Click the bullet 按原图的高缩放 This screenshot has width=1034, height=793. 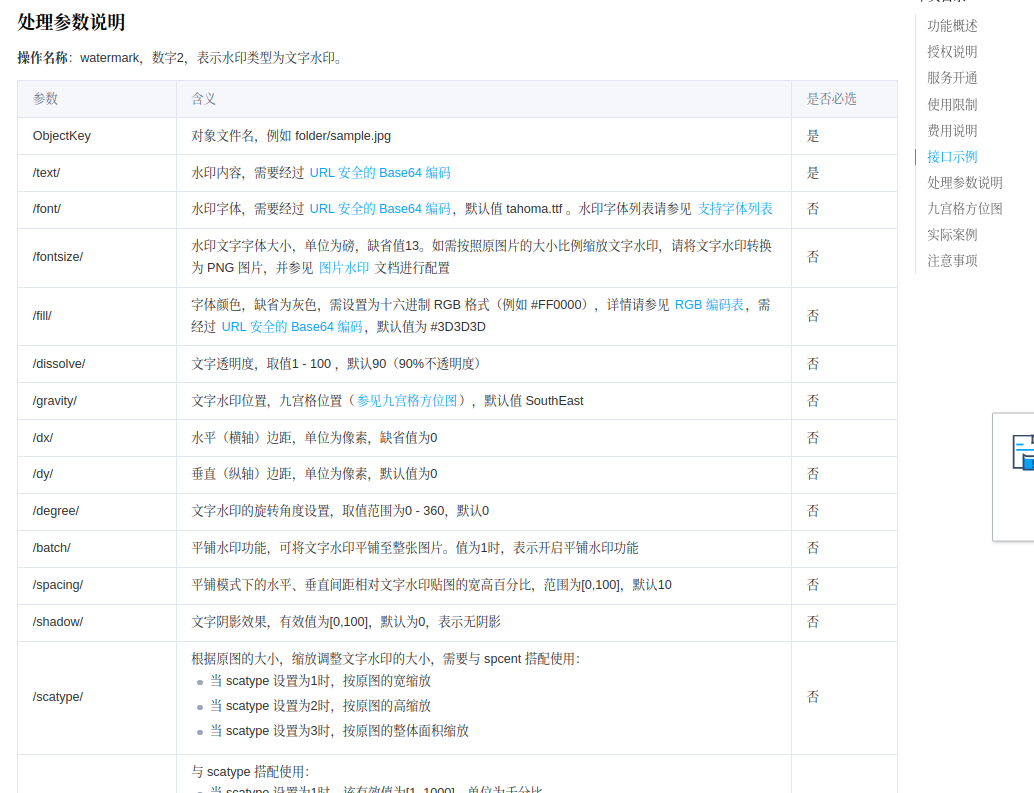(320, 706)
